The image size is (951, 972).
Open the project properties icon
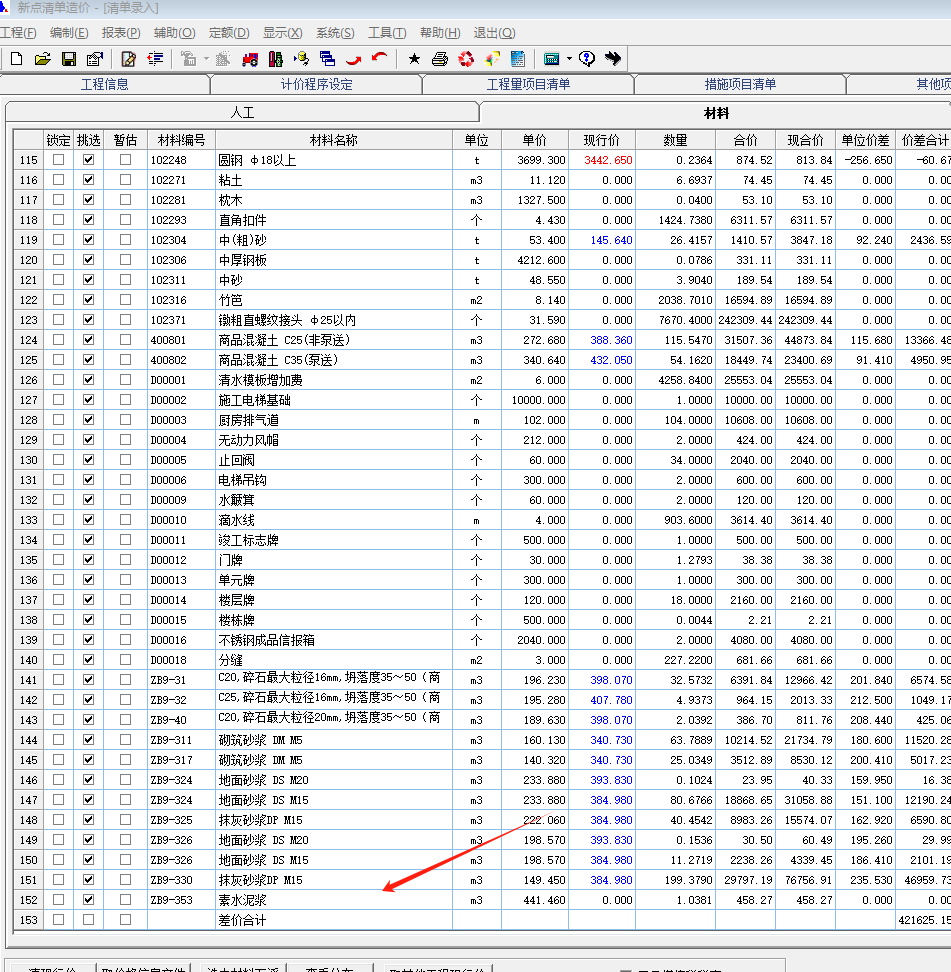(x=95, y=59)
